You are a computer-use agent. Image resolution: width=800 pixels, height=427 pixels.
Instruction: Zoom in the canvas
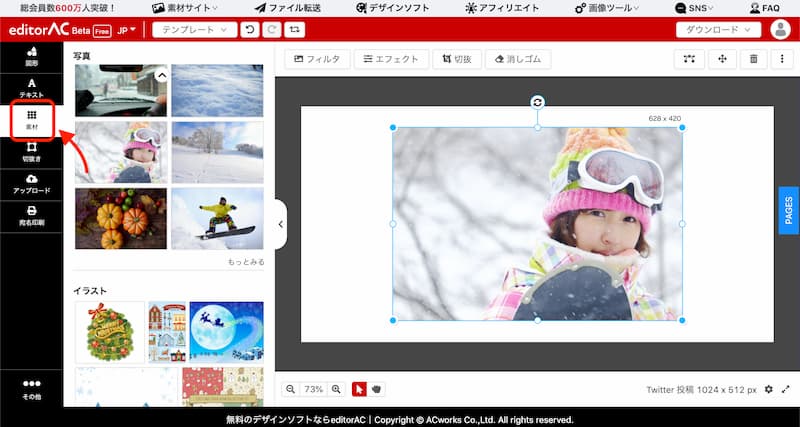[336, 389]
